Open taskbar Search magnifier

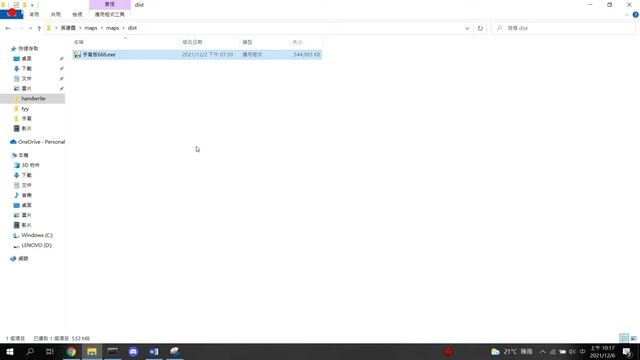pos(30,351)
